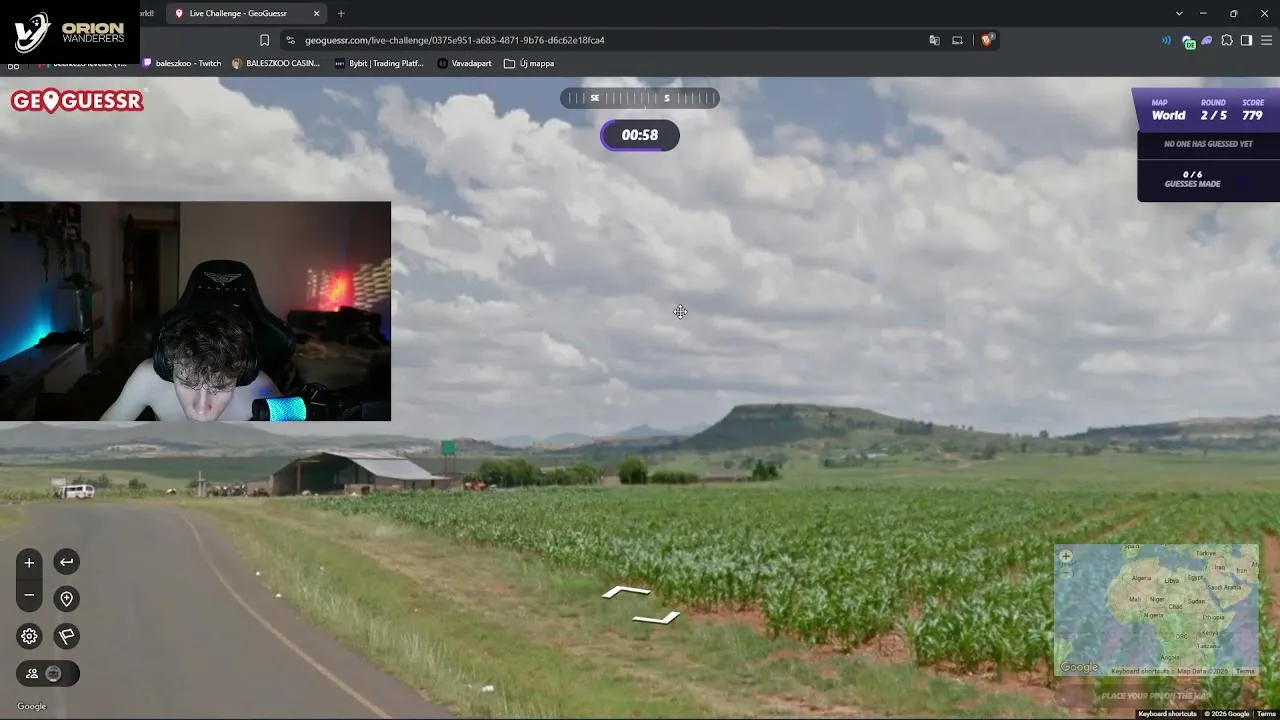The height and width of the screenshot is (720, 1280).
Task: Click the round 2 / 5 indicator
Action: [x=1213, y=110]
